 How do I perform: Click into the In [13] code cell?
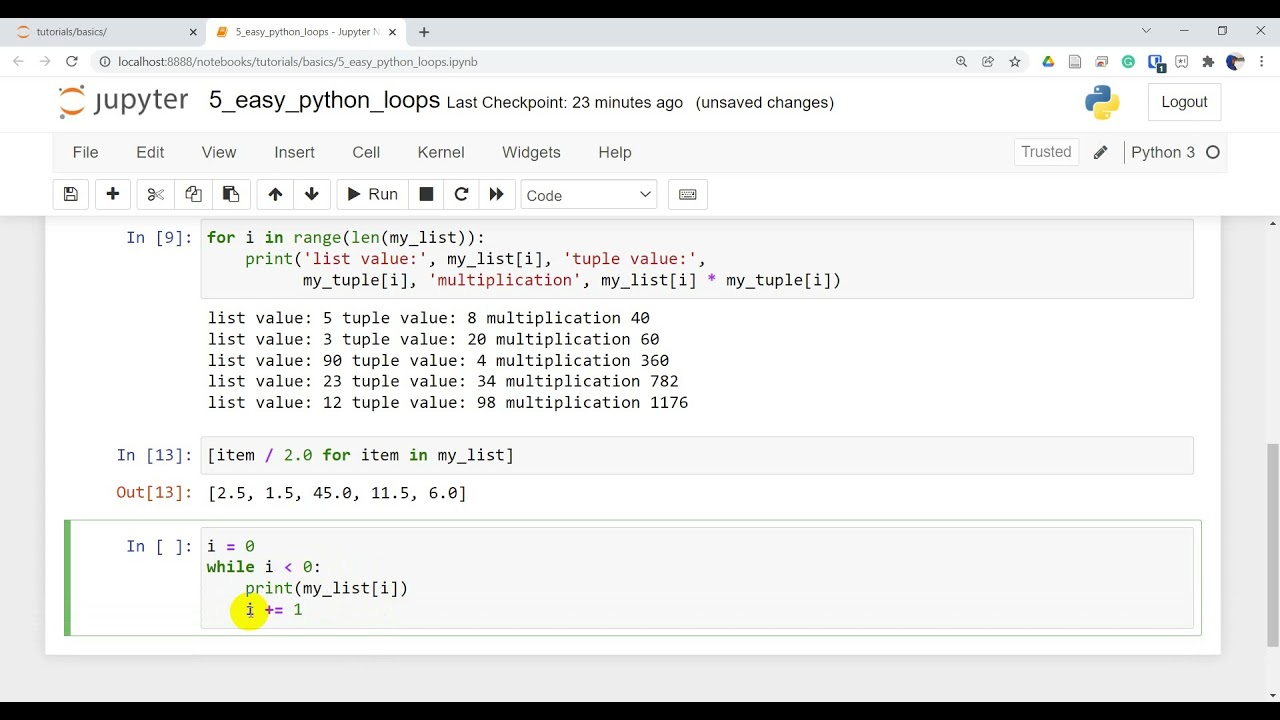pyautogui.click(x=697, y=455)
